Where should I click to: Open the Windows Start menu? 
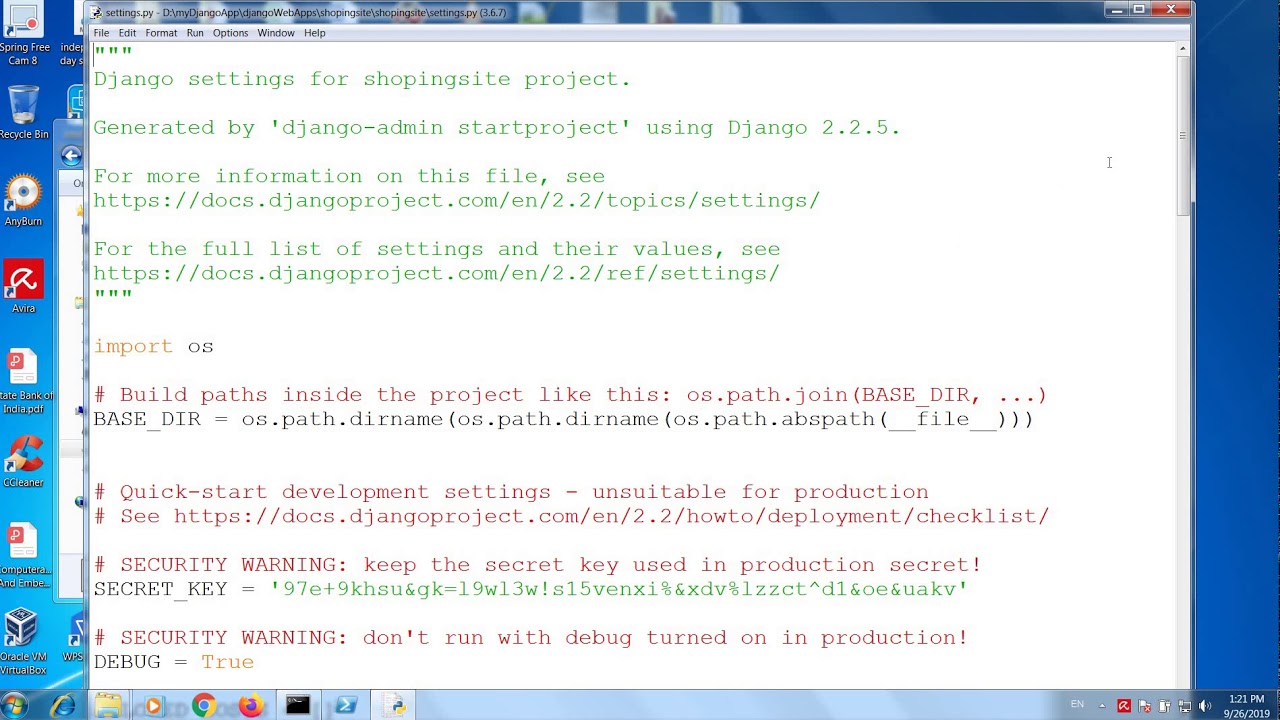15,705
